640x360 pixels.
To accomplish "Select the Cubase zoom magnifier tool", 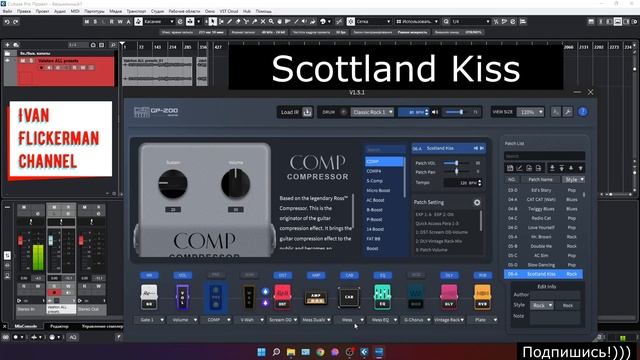I will click(x=271, y=22).
